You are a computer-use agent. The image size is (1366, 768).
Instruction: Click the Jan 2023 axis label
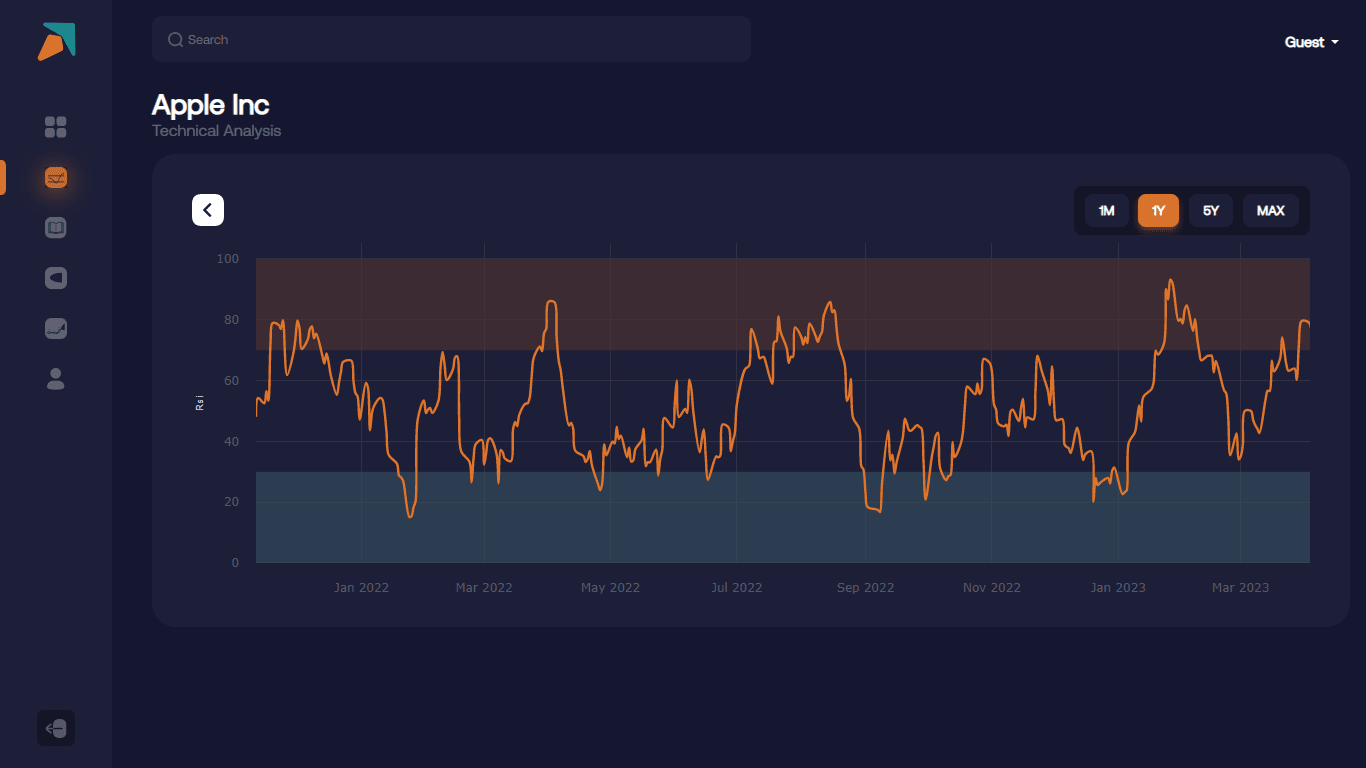(x=1118, y=588)
